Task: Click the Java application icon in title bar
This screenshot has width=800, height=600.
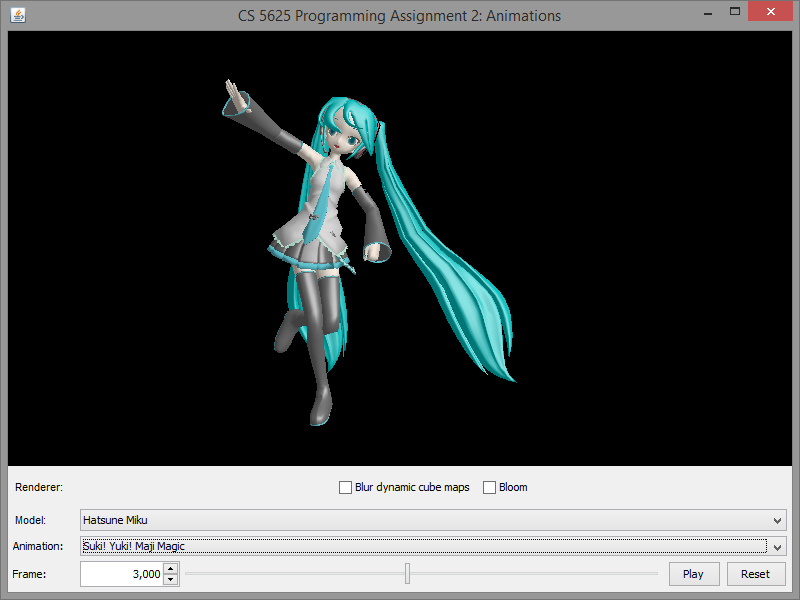Action: pos(18,15)
